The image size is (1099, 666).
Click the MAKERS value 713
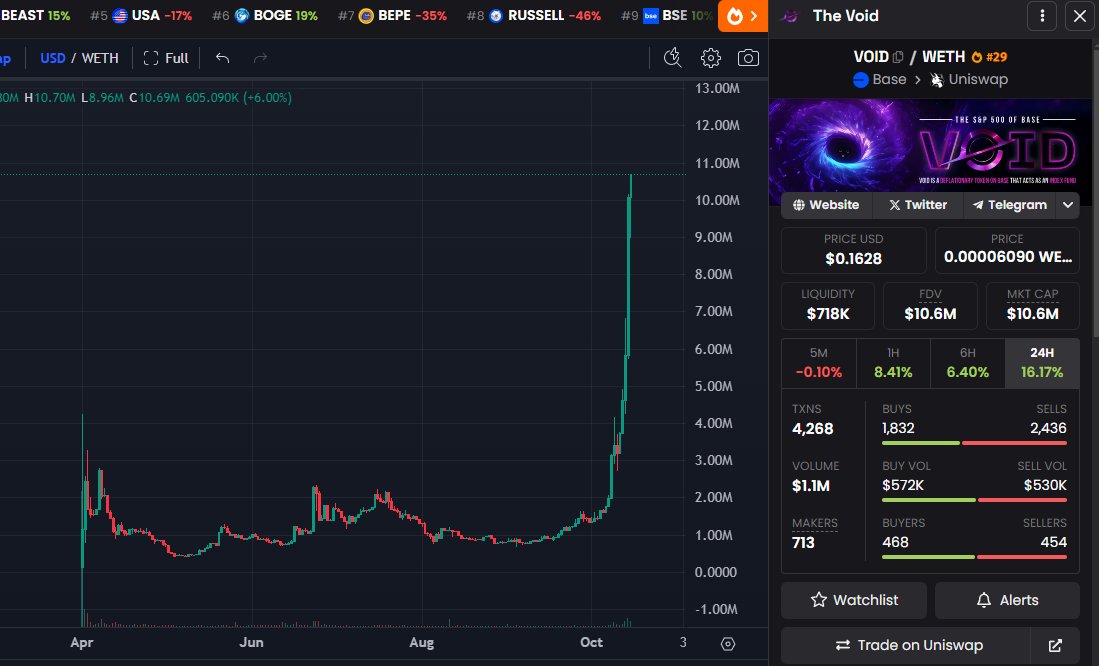803,543
